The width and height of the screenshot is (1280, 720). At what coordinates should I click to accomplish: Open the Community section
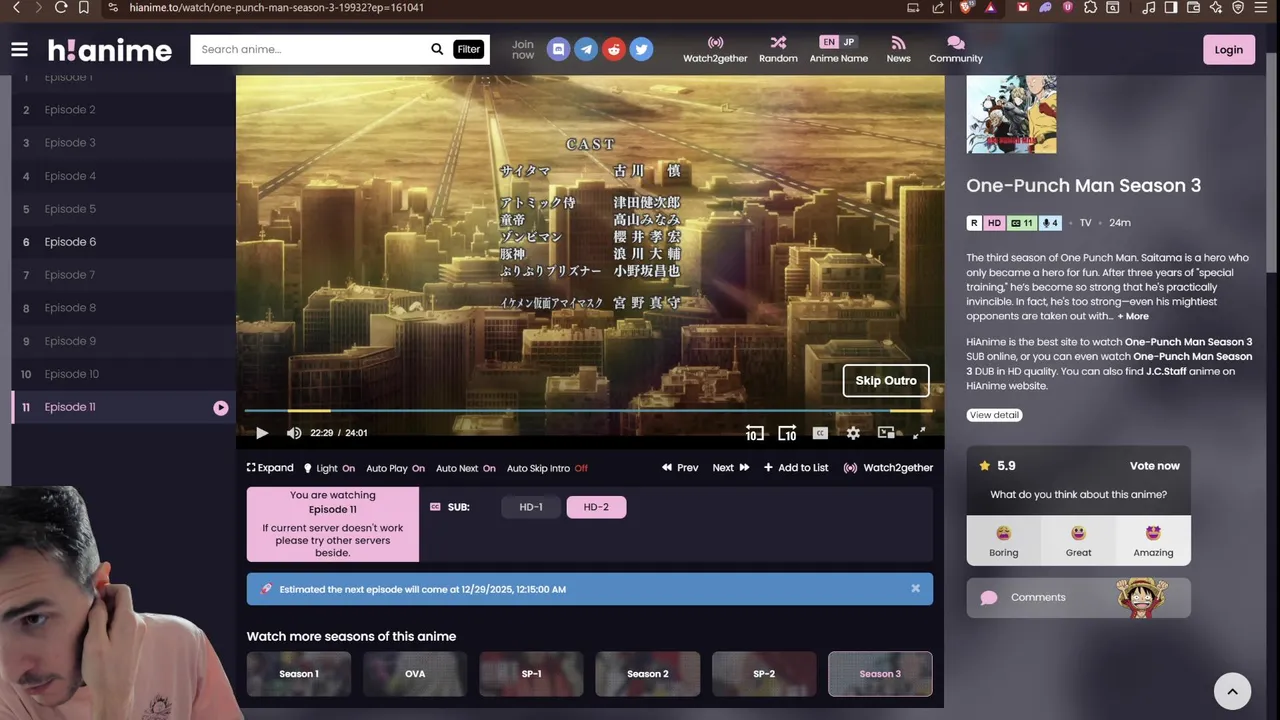(956, 49)
